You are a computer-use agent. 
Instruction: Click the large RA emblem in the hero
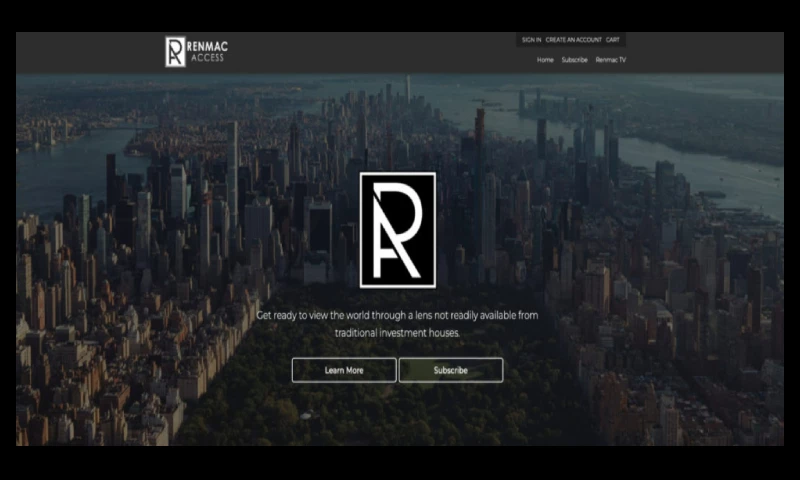(x=397, y=230)
